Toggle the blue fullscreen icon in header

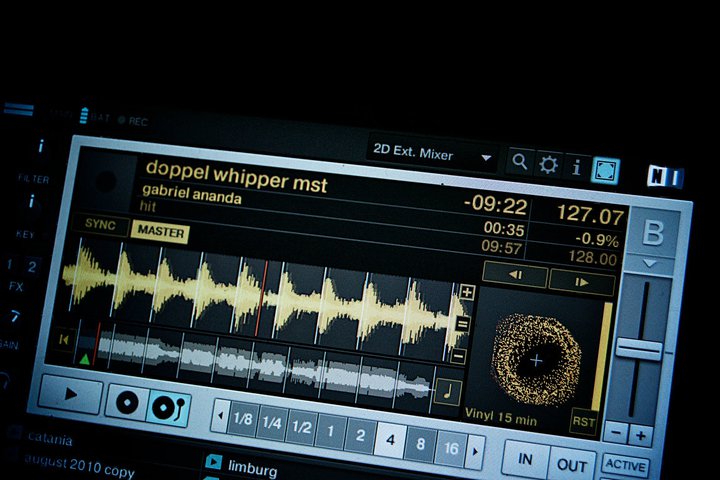point(605,171)
